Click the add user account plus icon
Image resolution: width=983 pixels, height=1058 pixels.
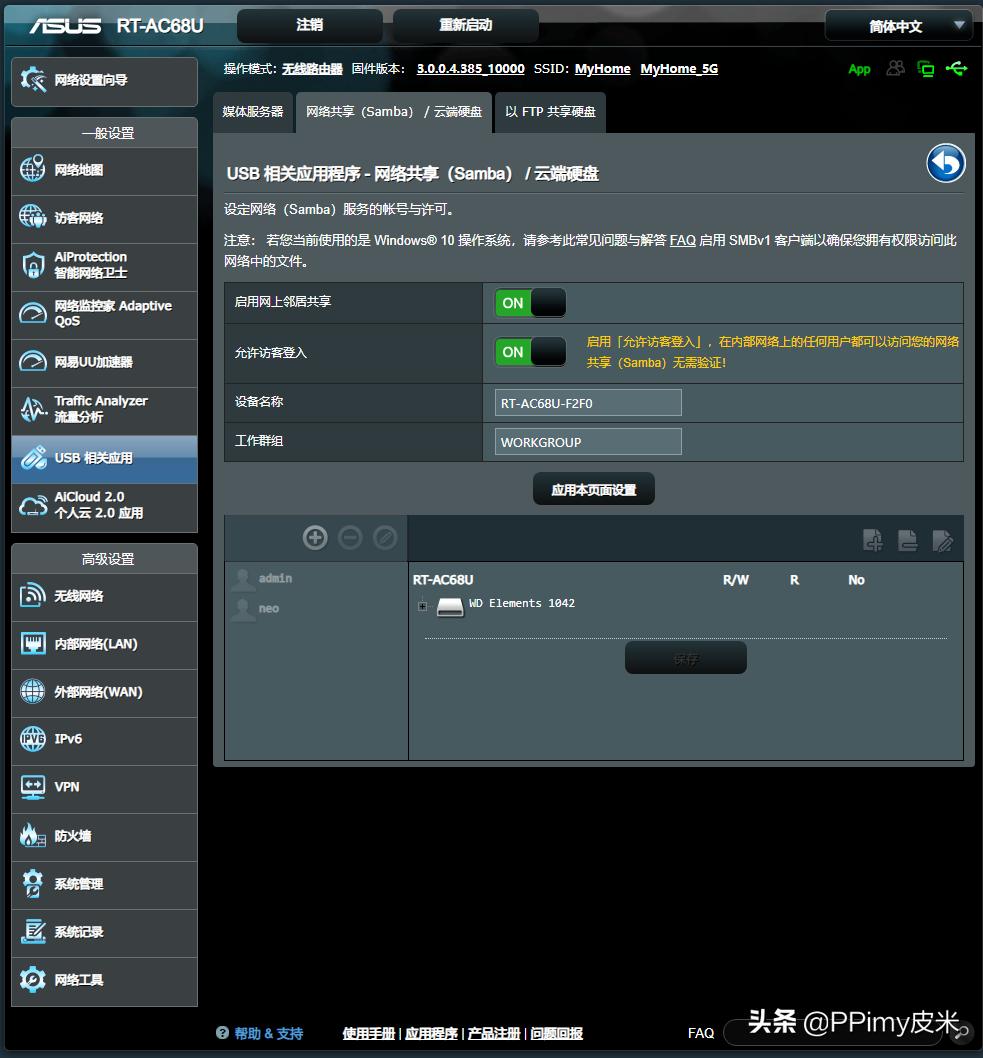tap(315, 538)
